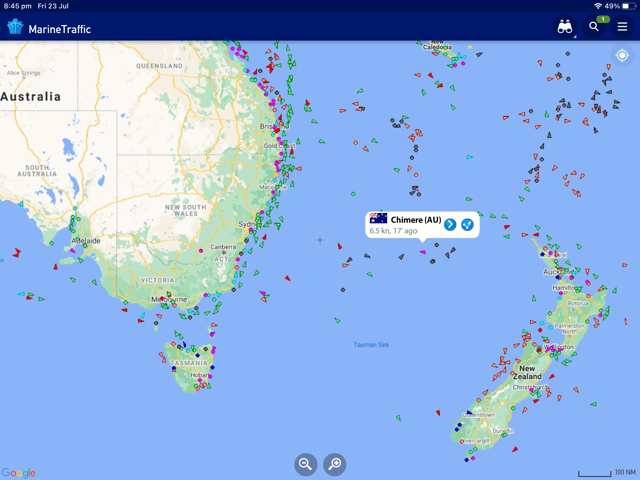Open Chimere vessel details arrow
This screenshot has height=480, width=640.
click(450, 224)
